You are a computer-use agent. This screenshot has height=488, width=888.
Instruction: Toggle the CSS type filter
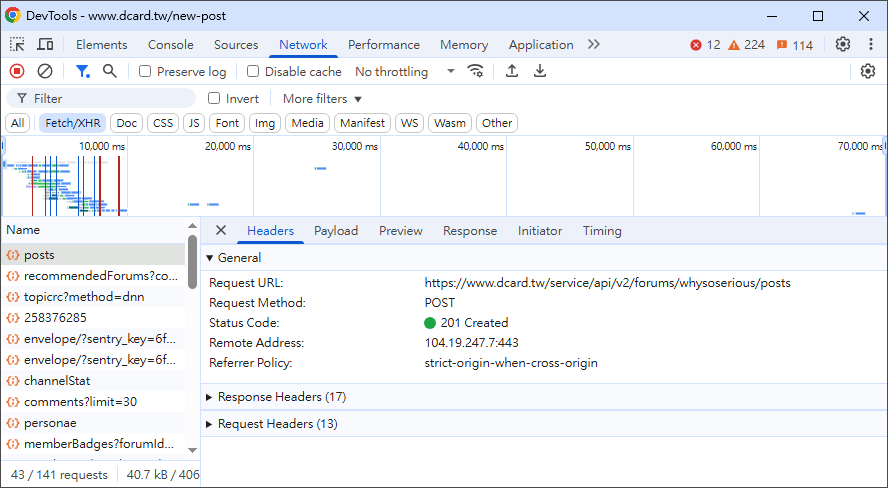pos(163,123)
